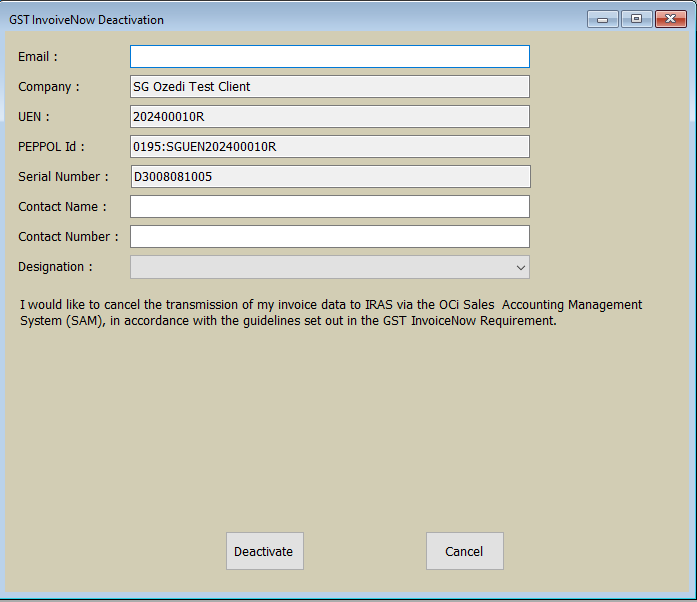This screenshot has width=697, height=602.
Task: Maximize the deactivation dialog window
Action: pos(636,19)
